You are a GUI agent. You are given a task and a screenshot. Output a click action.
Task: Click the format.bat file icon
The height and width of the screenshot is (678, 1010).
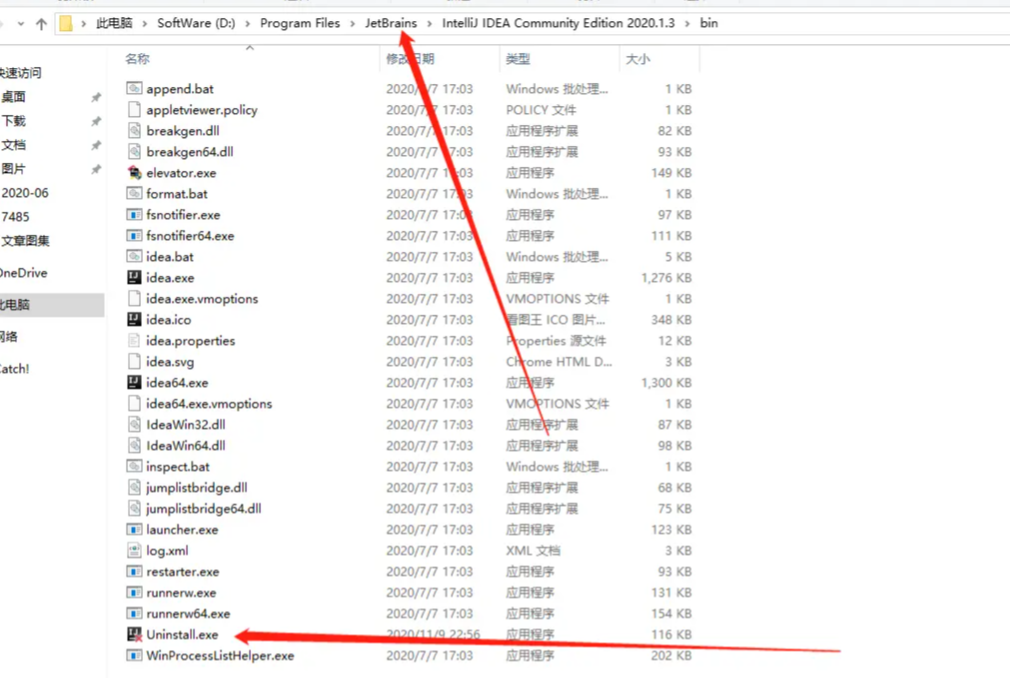click(x=134, y=193)
